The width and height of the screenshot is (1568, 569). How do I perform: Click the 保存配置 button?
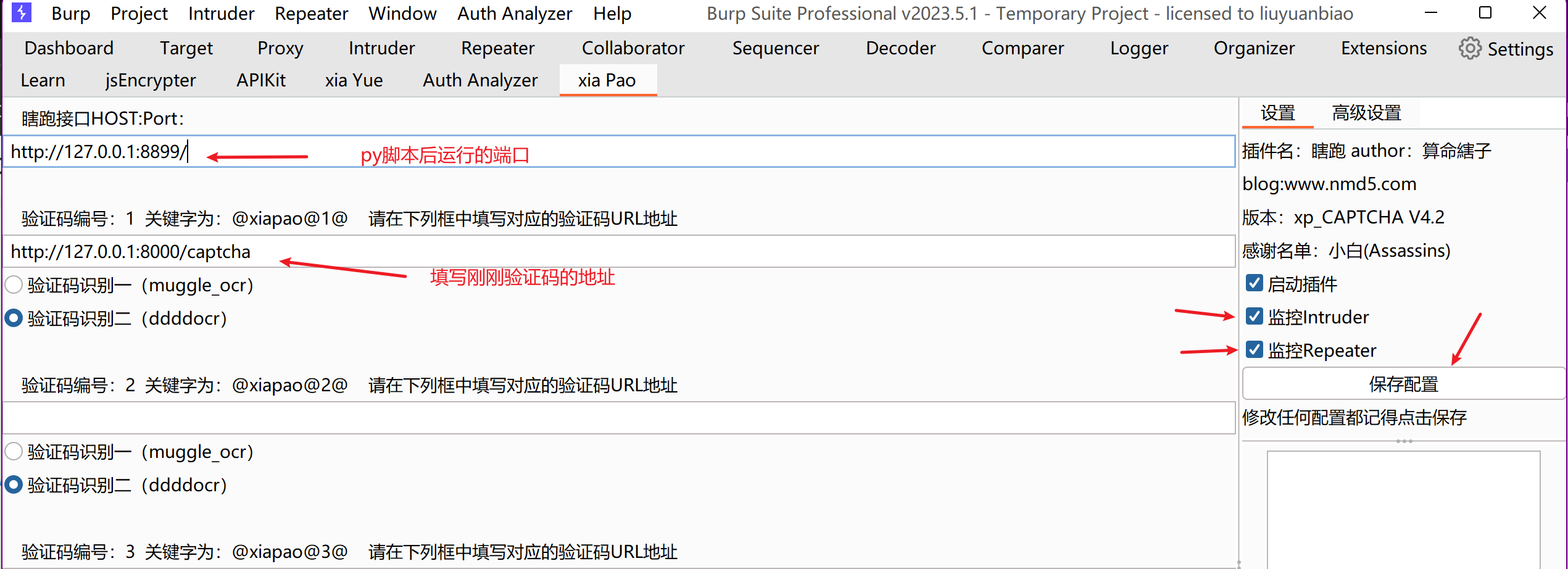click(x=1403, y=384)
